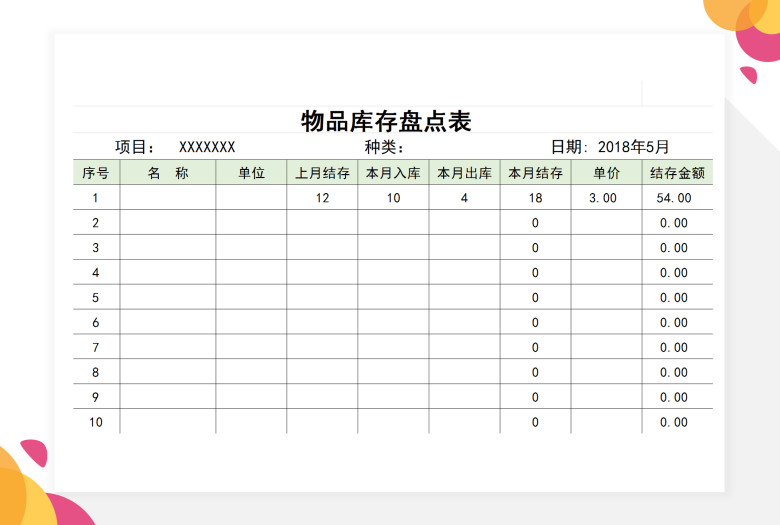Viewport: 780px width, 525px height.
Task: Click the 本月出库 column header
Action: [465, 173]
